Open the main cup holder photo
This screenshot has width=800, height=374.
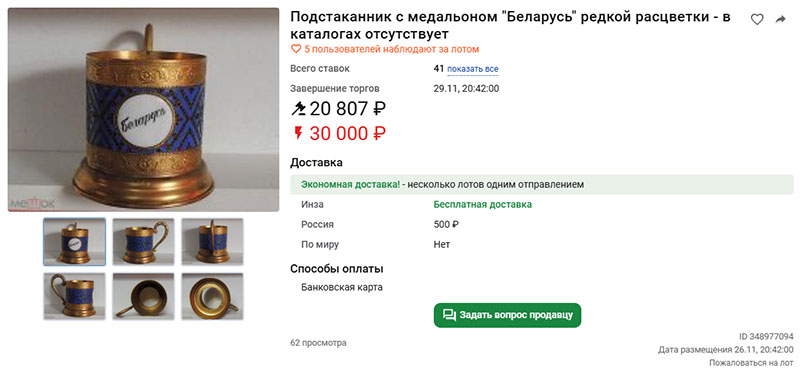tap(143, 110)
